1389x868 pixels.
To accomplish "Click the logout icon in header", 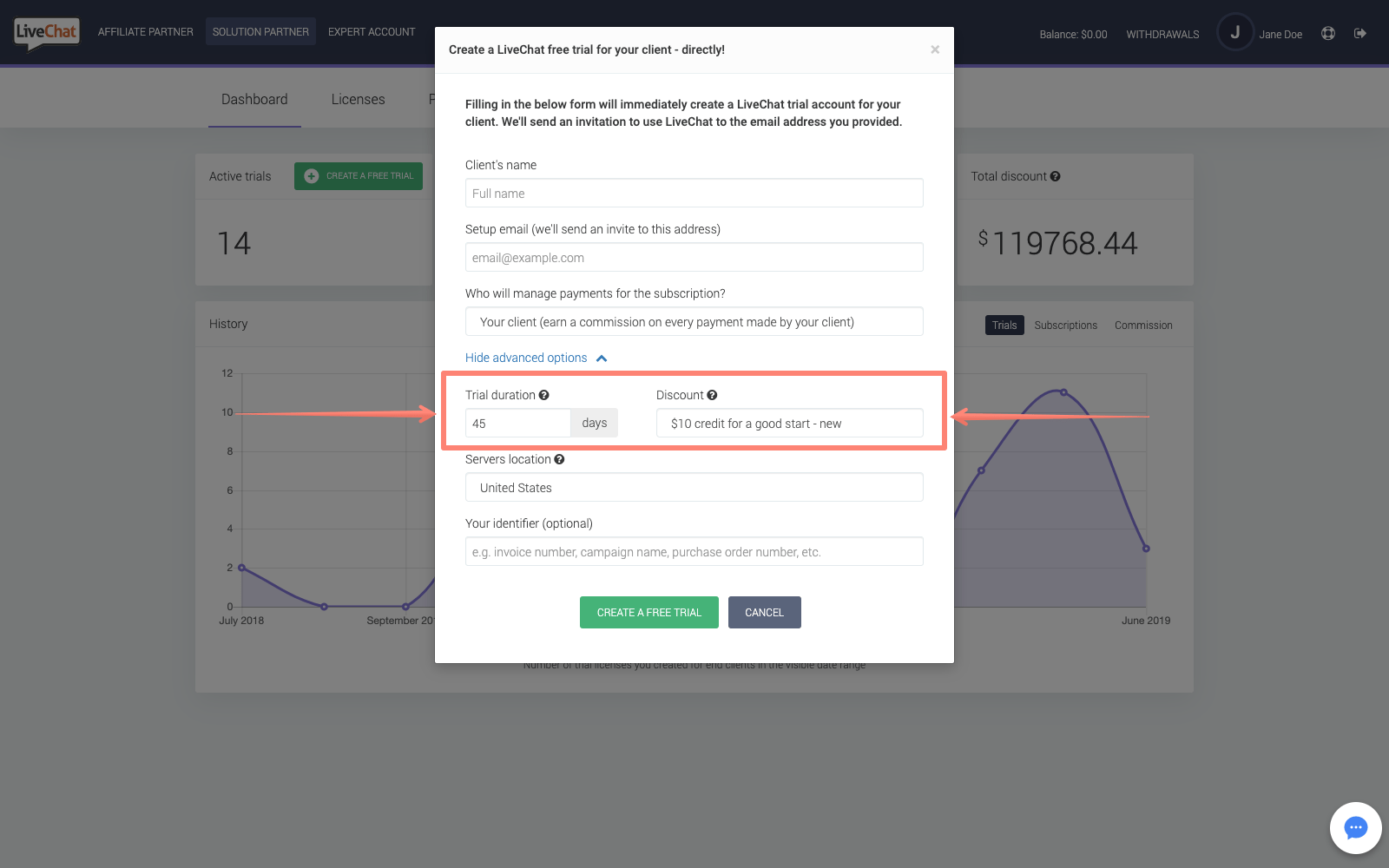I will (x=1360, y=33).
